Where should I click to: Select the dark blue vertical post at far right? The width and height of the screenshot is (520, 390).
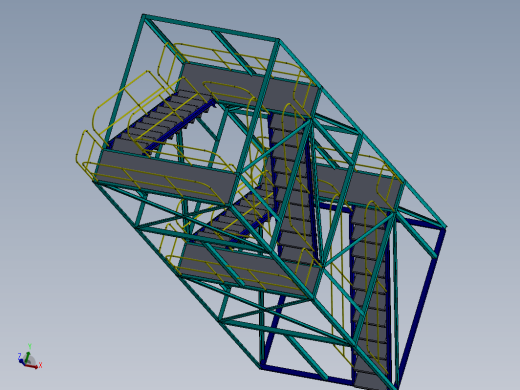421,308
